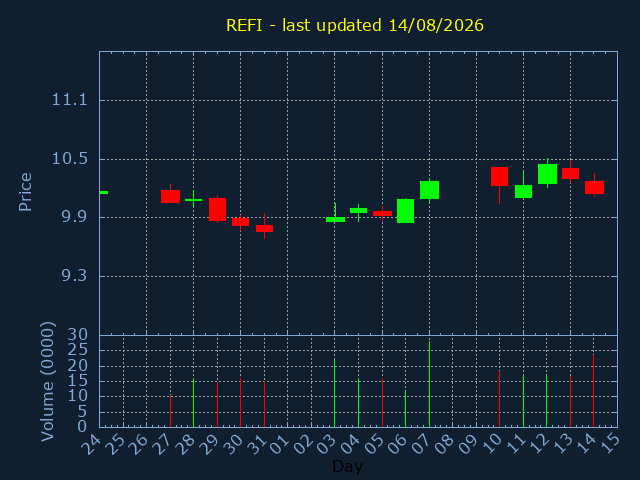The image size is (640, 480).
Task: Select the small green candle on day 24
Action: (104, 192)
